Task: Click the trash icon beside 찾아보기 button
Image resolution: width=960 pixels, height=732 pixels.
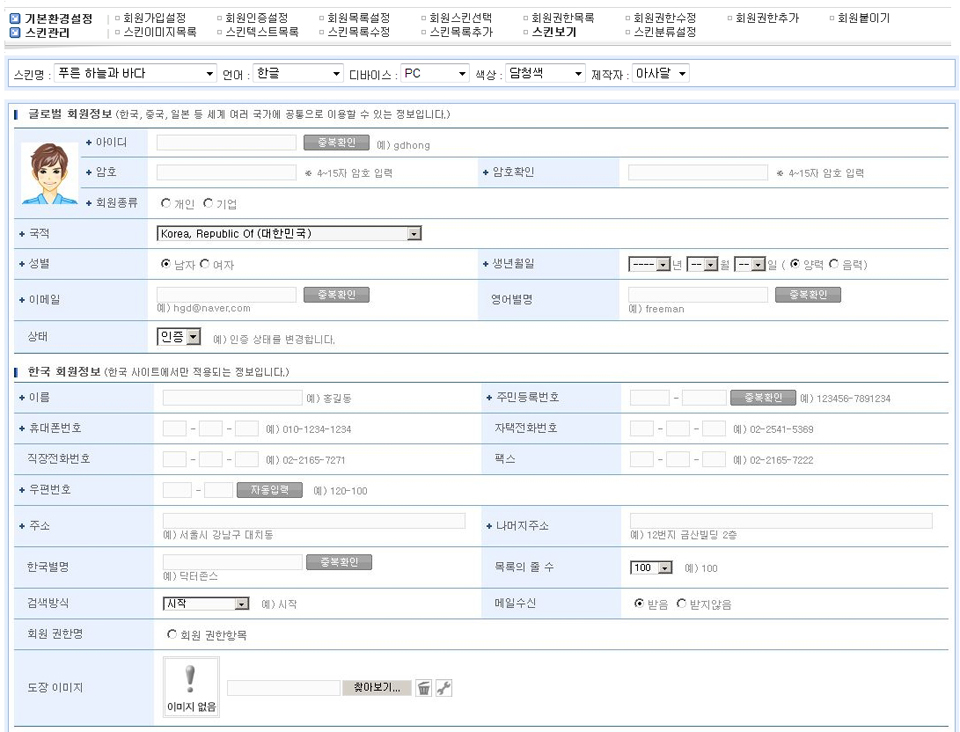Action: (424, 688)
